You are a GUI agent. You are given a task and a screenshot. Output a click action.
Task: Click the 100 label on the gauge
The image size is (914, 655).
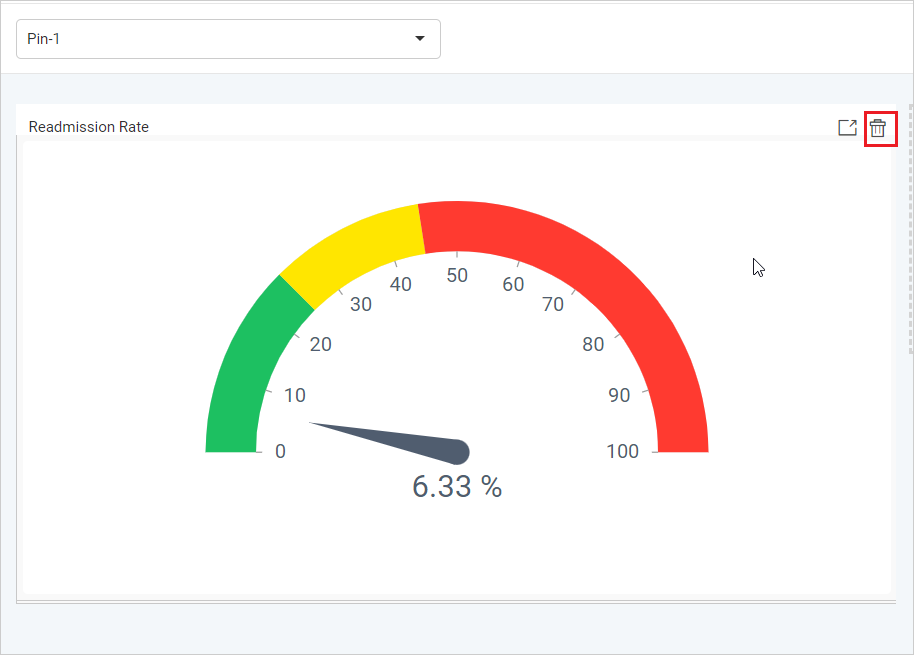(x=622, y=451)
